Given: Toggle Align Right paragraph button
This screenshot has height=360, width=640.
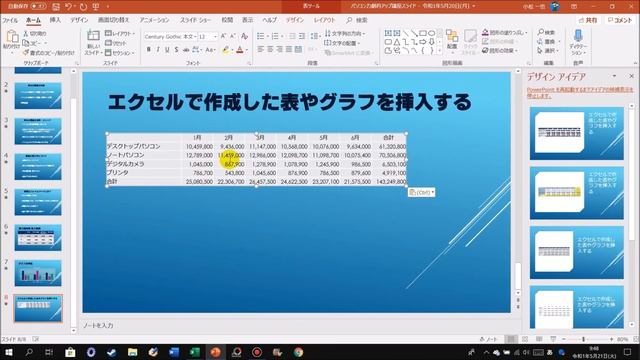Looking at the screenshot, I should 279,49.
